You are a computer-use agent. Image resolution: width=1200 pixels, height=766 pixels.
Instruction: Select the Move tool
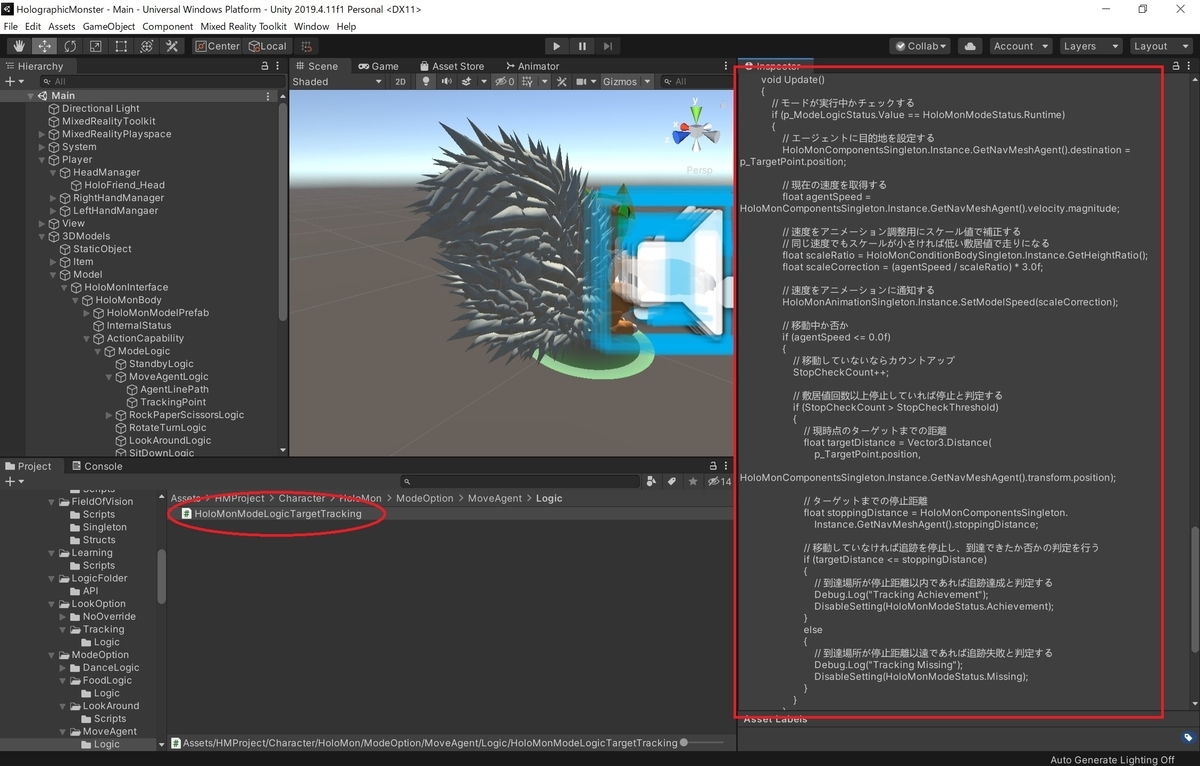tap(45, 46)
